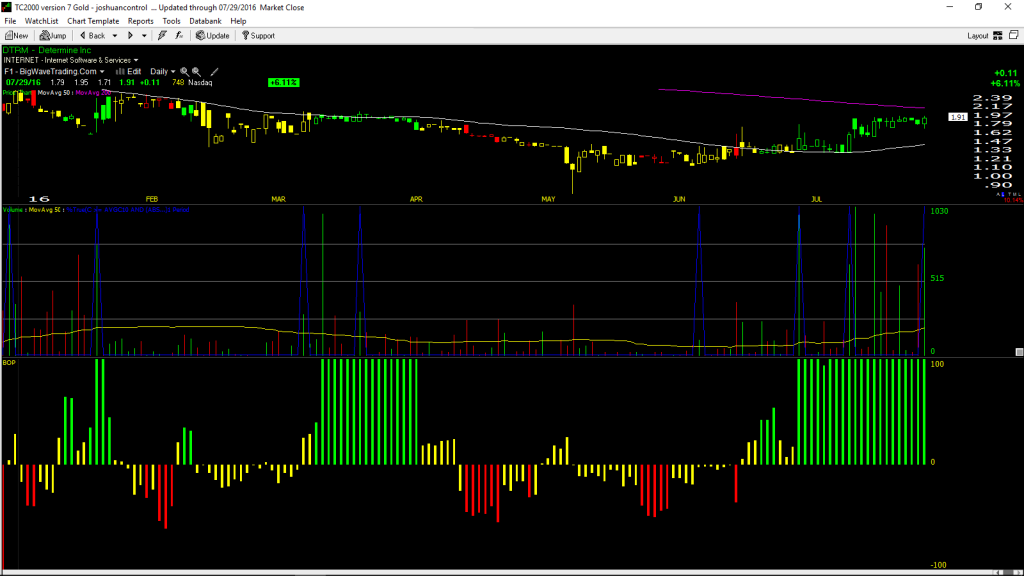Click the Forward arrow in the toolbar
Viewport: 1024px width, 576px height.
pyautogui.click(x=130, y=36)
